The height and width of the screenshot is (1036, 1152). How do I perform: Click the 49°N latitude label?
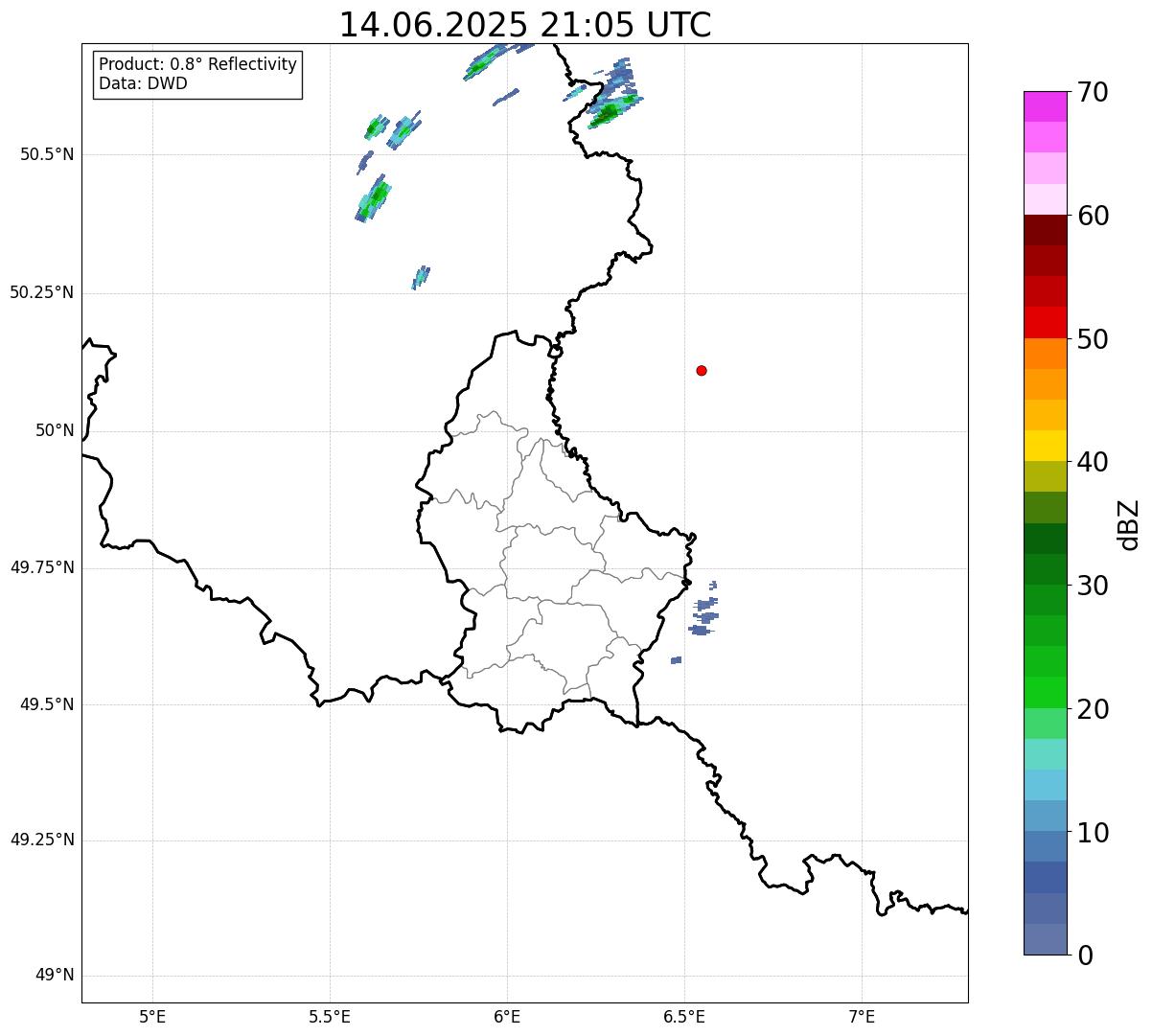pos(55,976)
